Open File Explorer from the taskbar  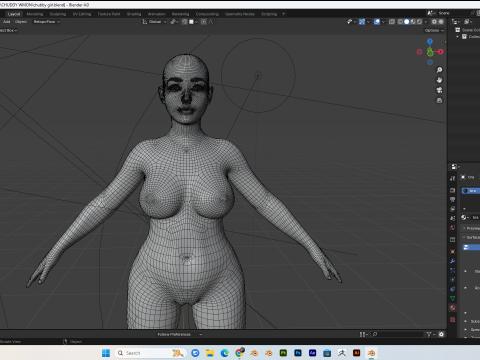tap(210, 353)
